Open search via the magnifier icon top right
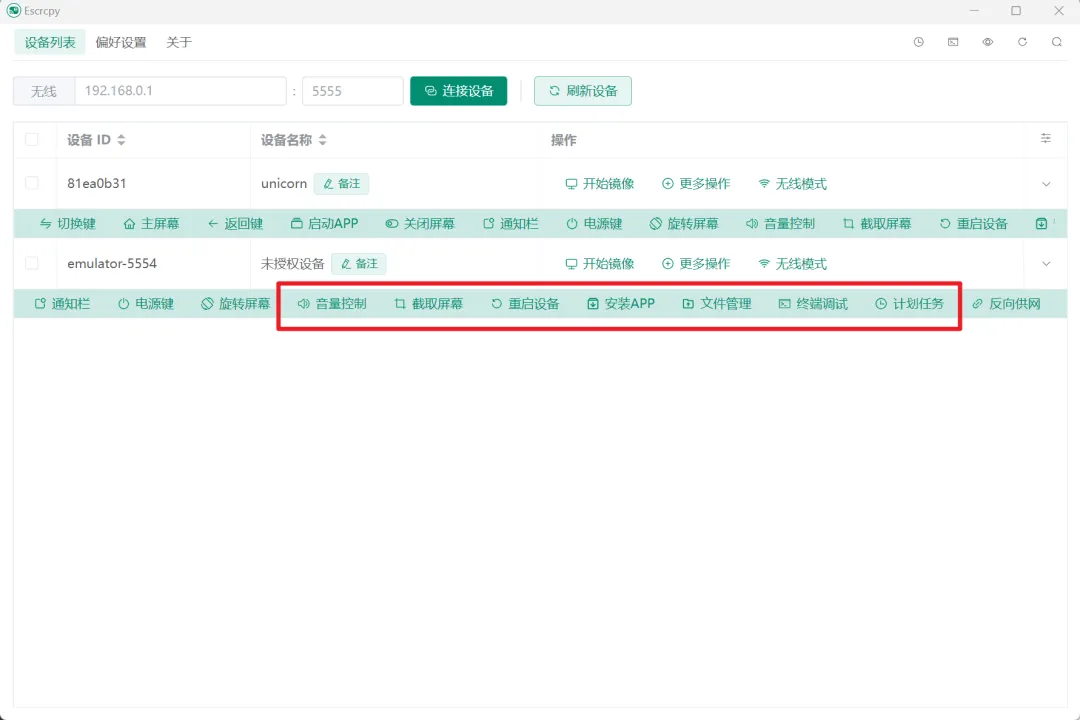1080x720 pixels. [x=1056, y=42]
